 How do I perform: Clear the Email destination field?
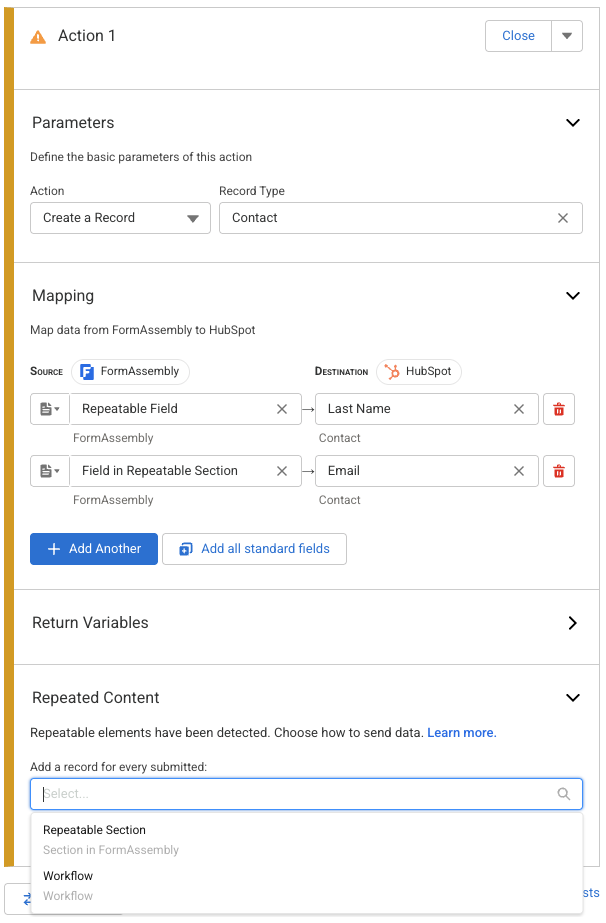pyautogui.click(x=519, y=471)
